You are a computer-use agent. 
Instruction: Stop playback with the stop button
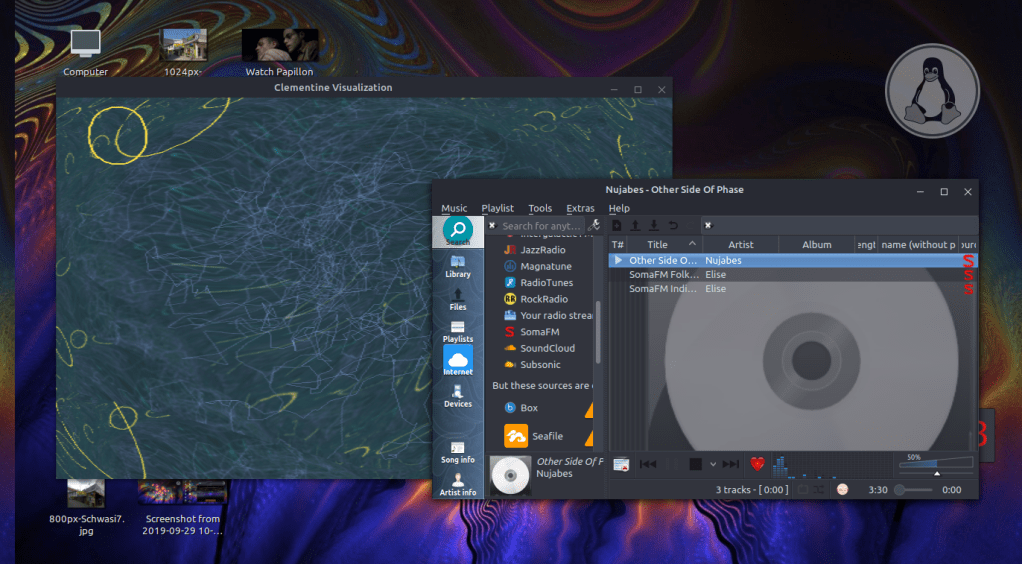point(696,464)
